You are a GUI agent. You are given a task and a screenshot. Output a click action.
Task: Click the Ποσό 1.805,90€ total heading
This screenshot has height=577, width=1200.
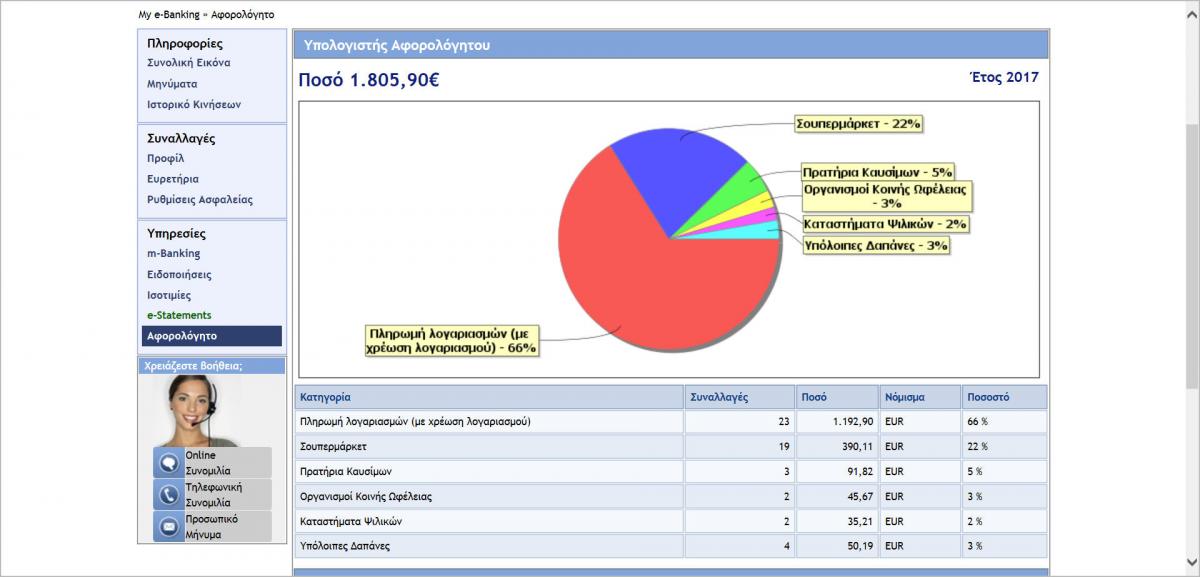[x=369, y=80]
